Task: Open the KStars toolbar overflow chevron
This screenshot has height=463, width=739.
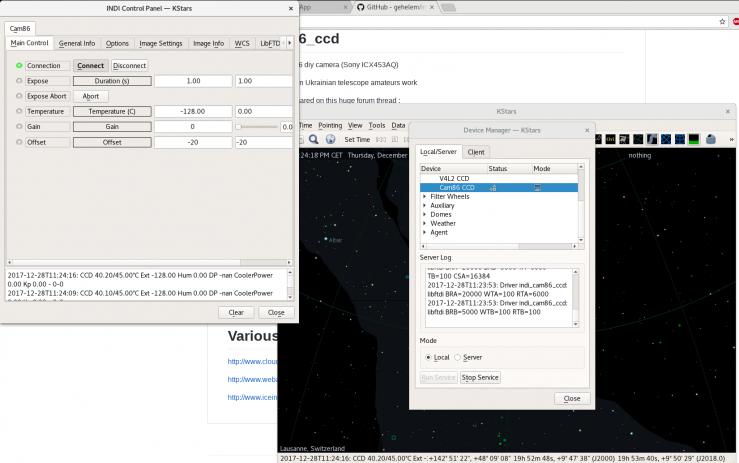Action: point(731,139)
